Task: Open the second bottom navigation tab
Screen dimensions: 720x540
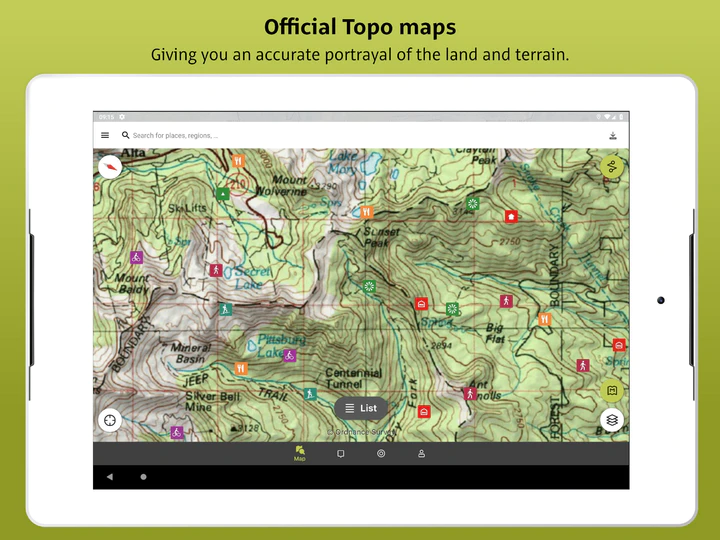Action: tap(340, 454)
